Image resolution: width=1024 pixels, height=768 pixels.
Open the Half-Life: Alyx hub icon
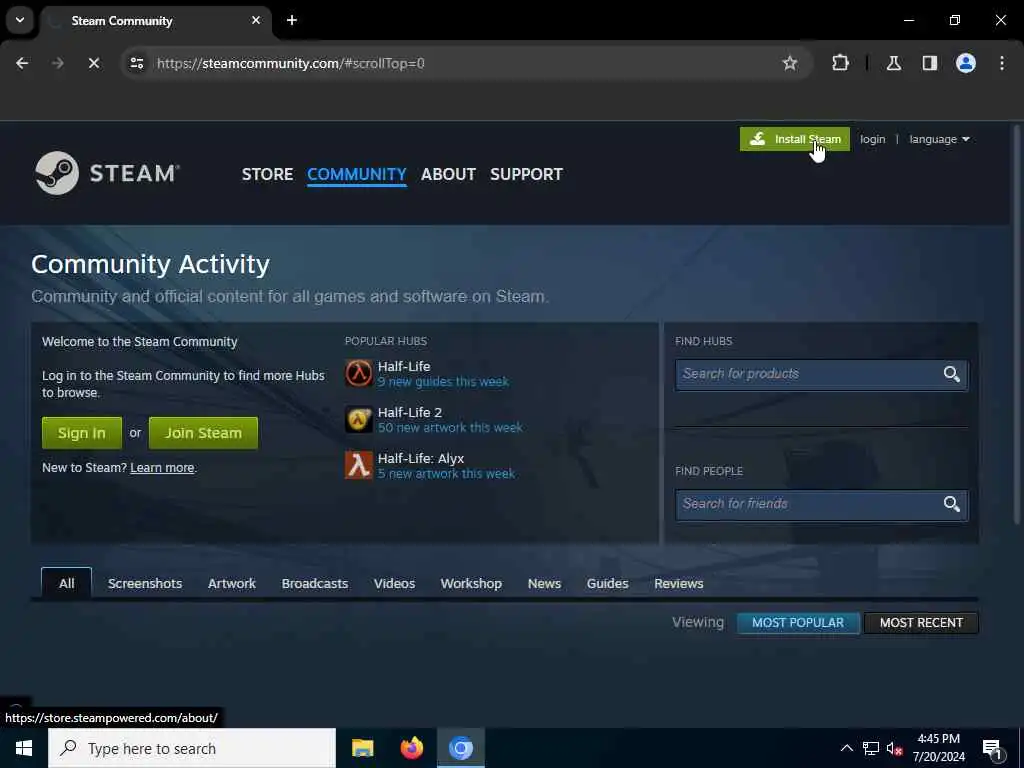(x=359, y=465)
